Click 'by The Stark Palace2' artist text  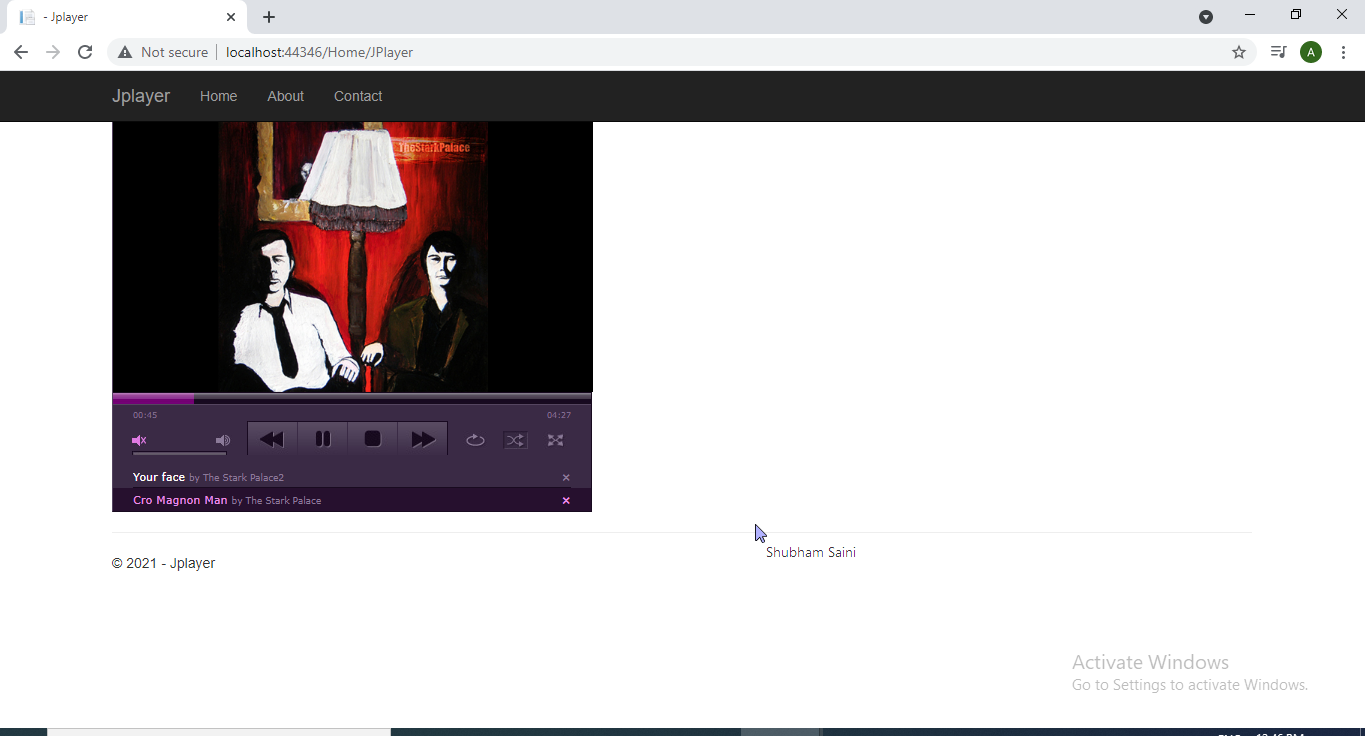pyautogui.click(x=236, y=478)
